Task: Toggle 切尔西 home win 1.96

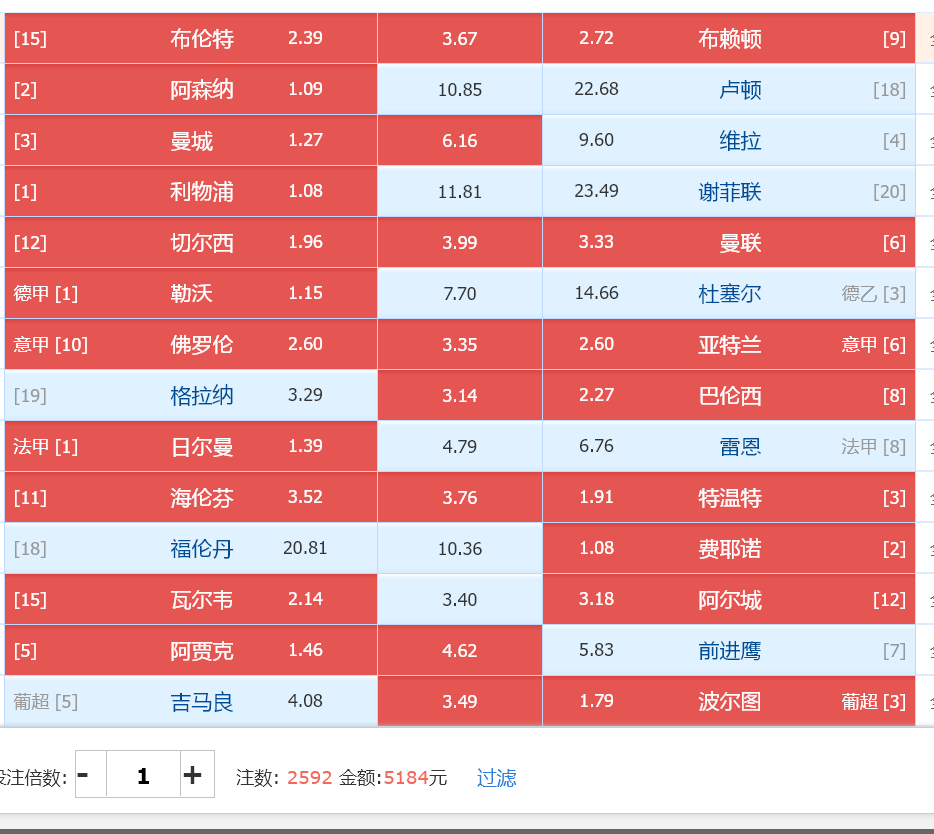Action: point(191,242)
